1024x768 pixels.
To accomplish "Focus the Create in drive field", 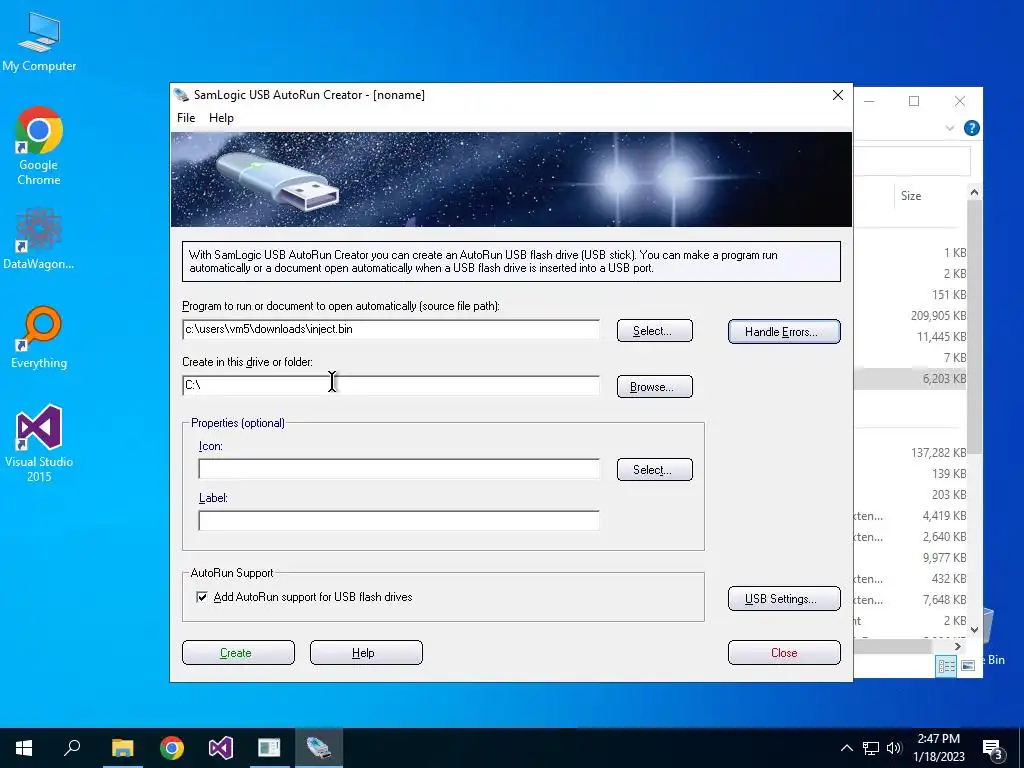I will [x=391, y=385].
